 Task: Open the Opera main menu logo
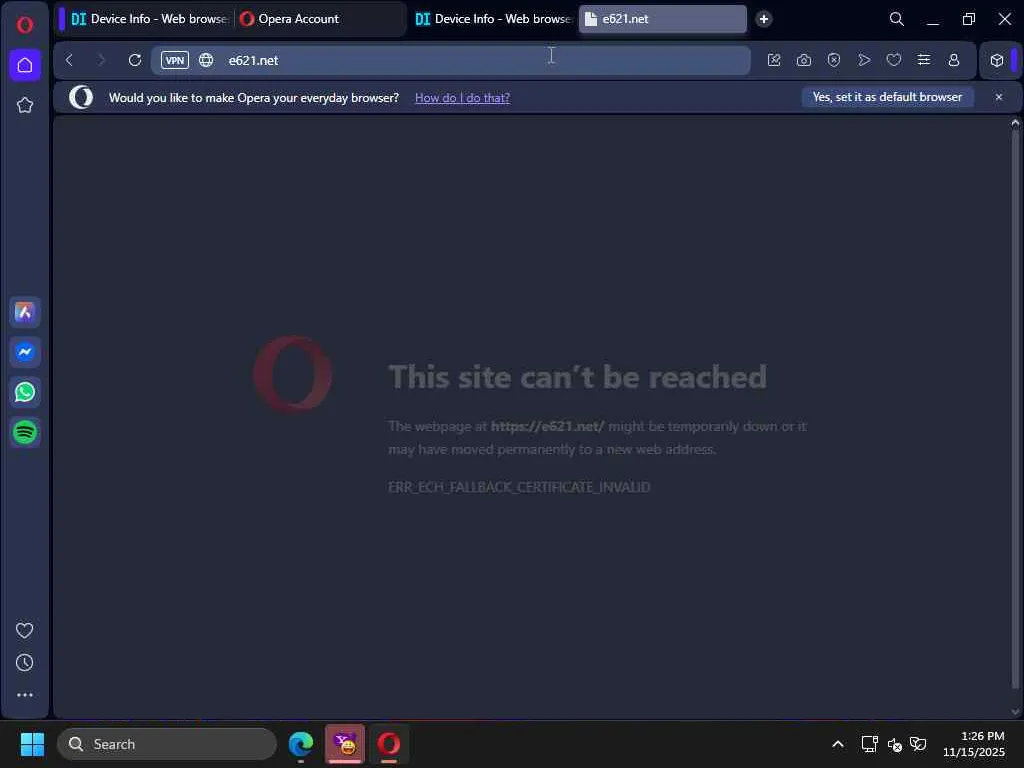tap(25, 25)
